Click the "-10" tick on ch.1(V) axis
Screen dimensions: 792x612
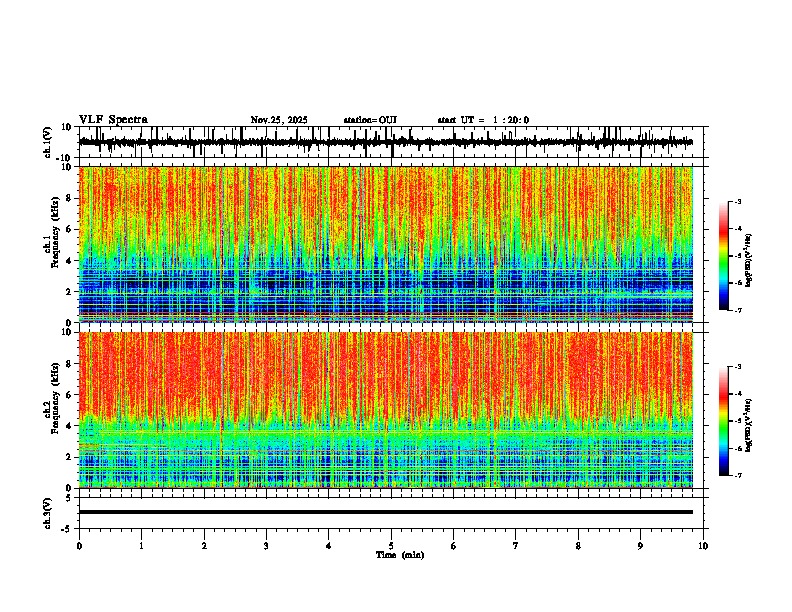(x=65, y=158)
